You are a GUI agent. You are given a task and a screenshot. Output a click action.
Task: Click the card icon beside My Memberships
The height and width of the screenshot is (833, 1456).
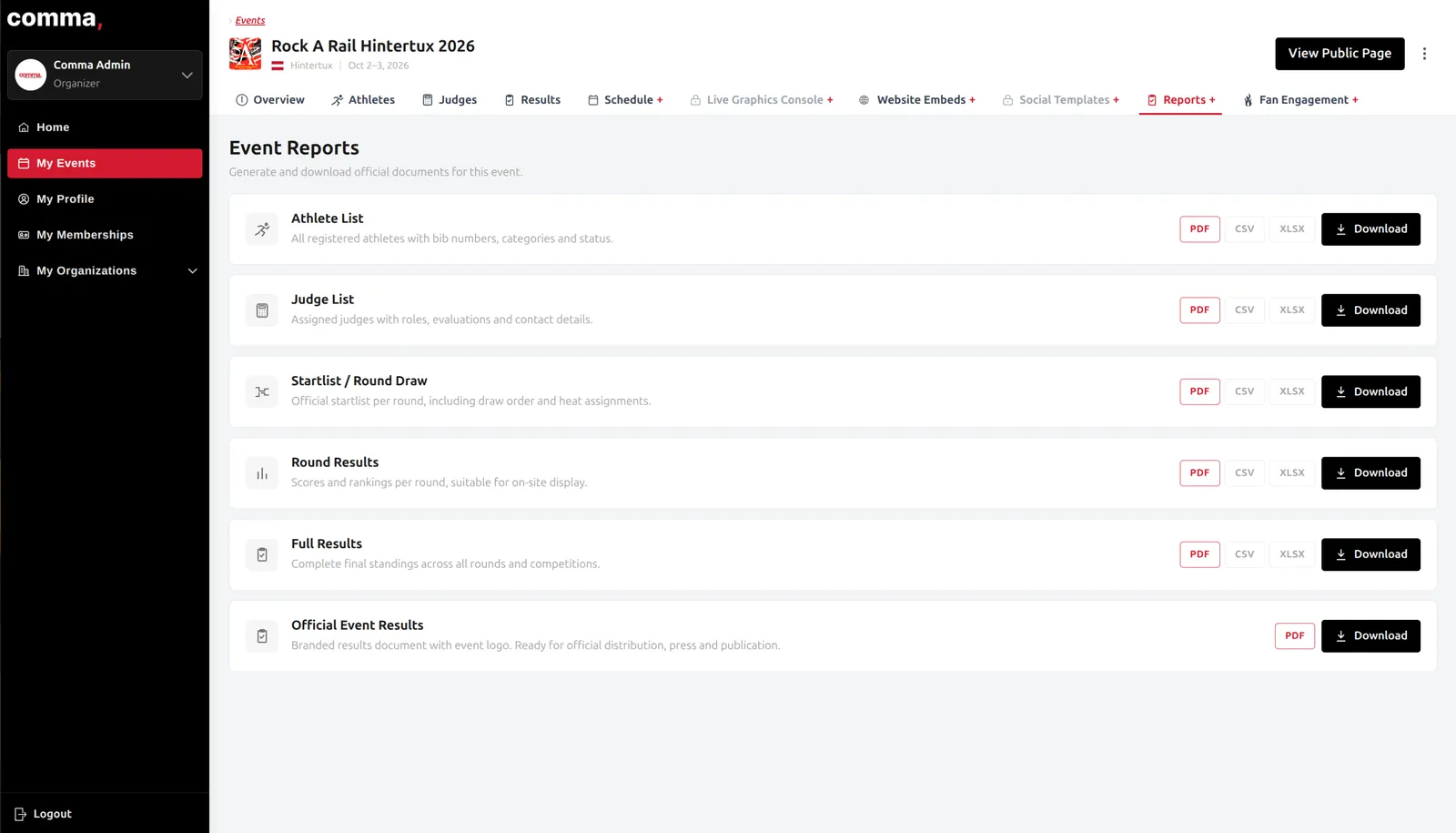[x=24, y=235]
